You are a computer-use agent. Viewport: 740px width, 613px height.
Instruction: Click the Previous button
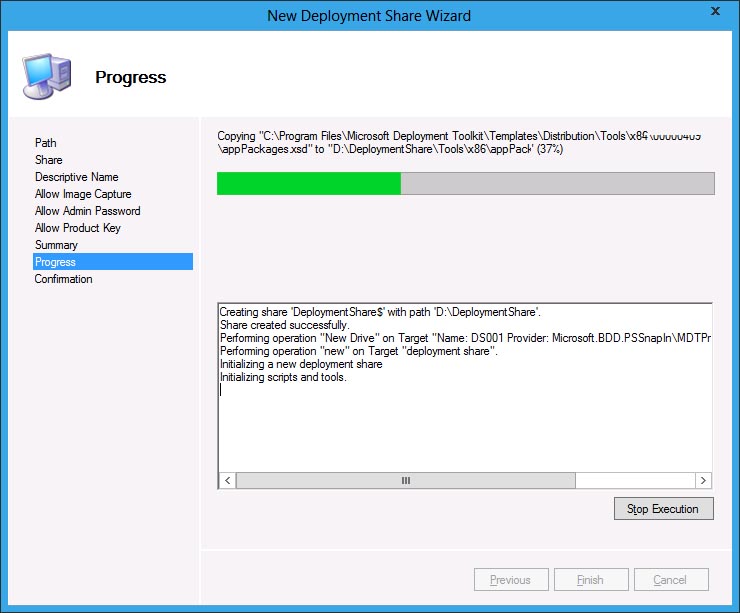click(x=510, y=580)
